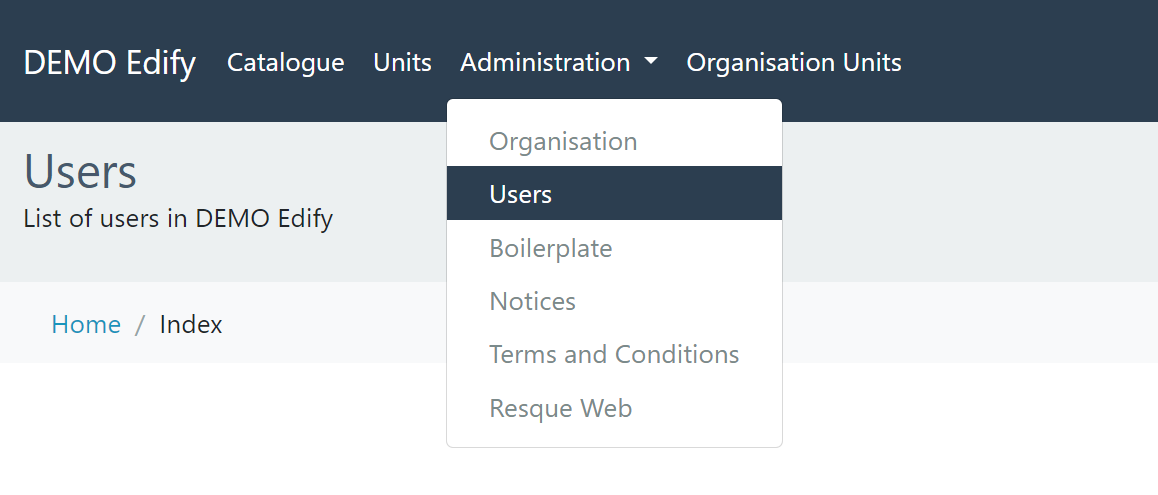Viewport: 1158px width, 495px height.
Task: Click the Index breadcrumb item
Action: [x=191, y=324]
